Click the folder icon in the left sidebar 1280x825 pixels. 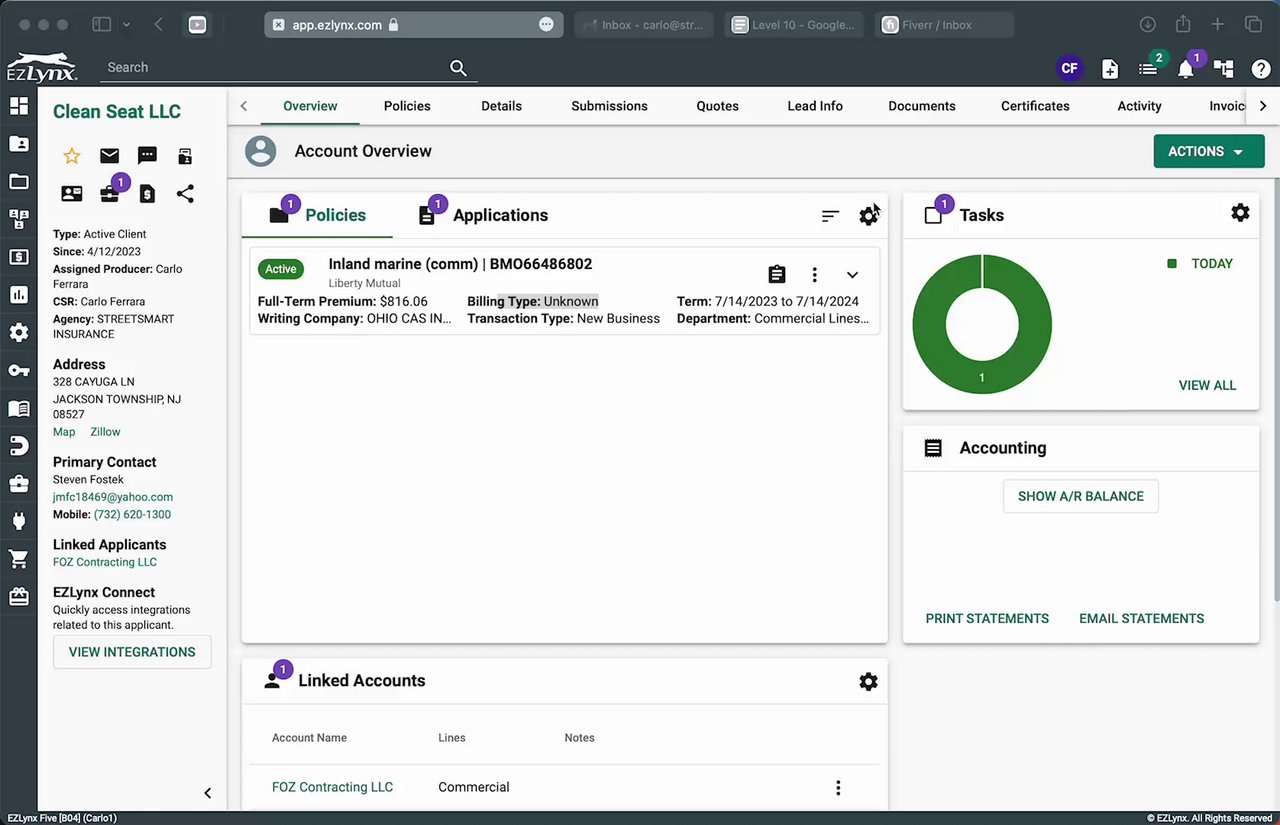coord(19,181)
